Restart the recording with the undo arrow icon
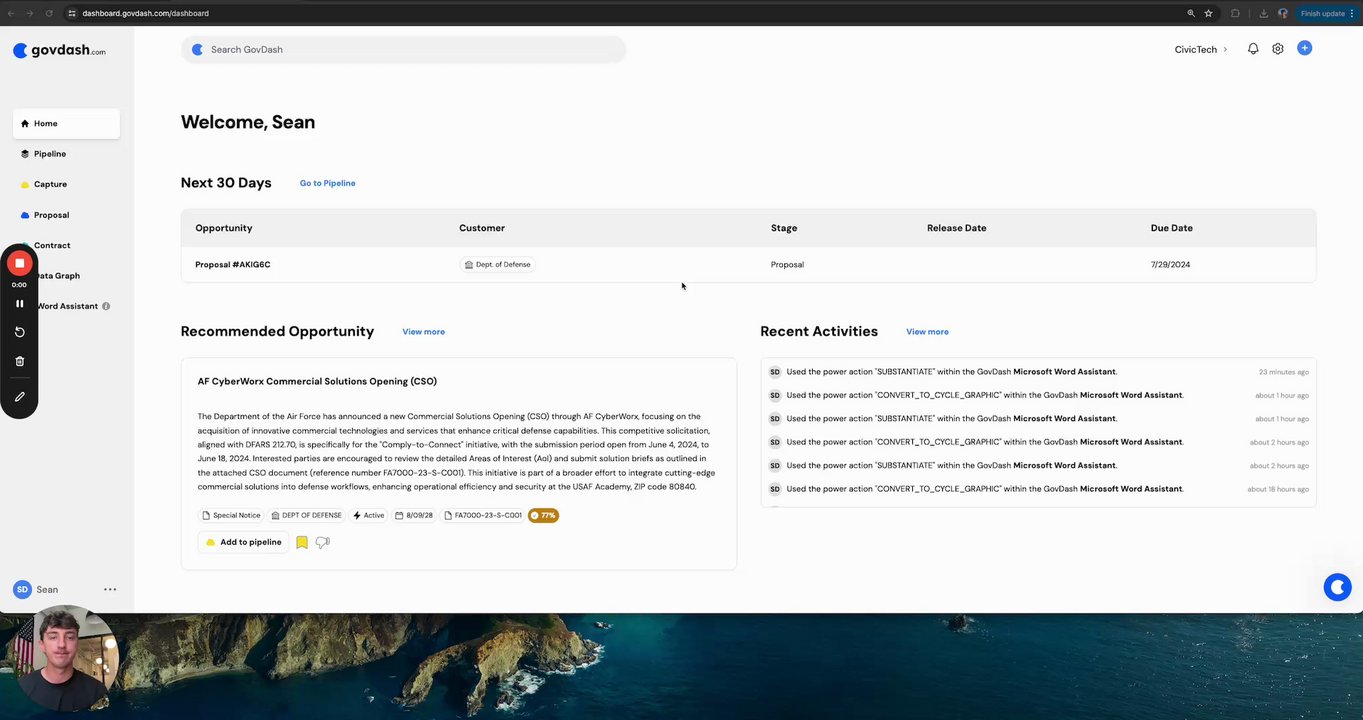The height and width of the screenshot is (720, 1363). click(19, 332)
